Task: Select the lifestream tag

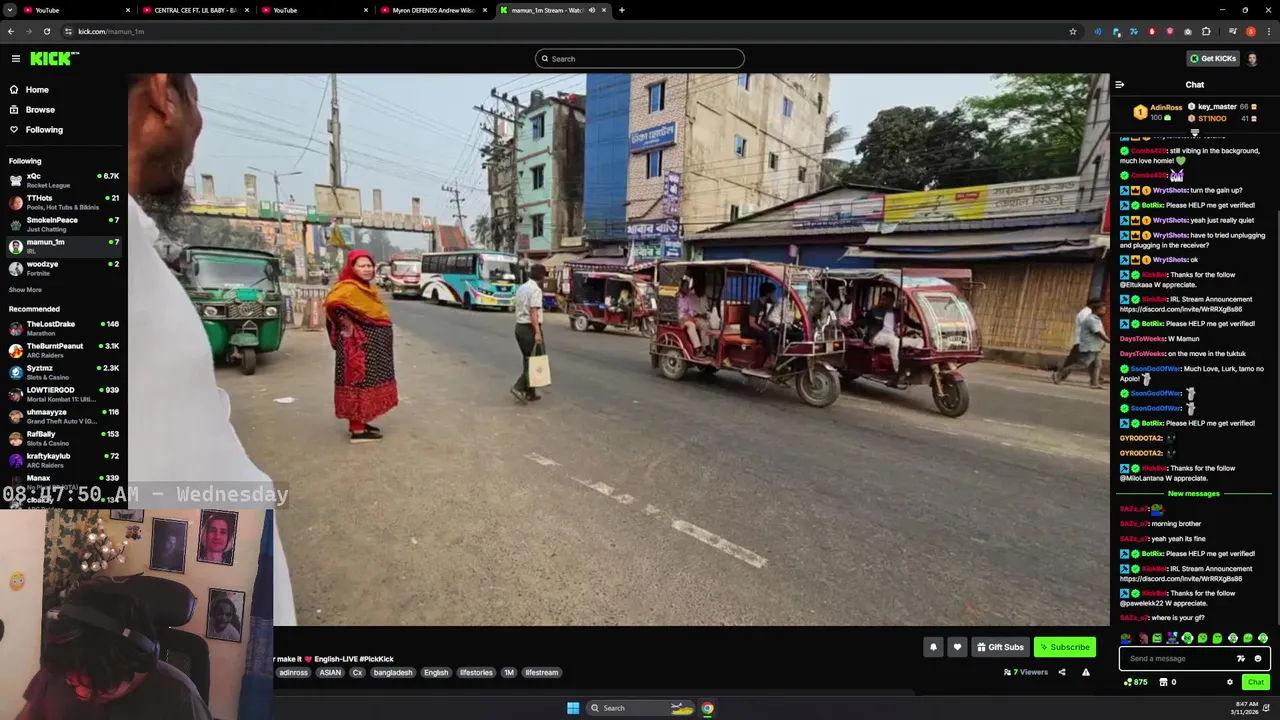Action: pos(542,673)
